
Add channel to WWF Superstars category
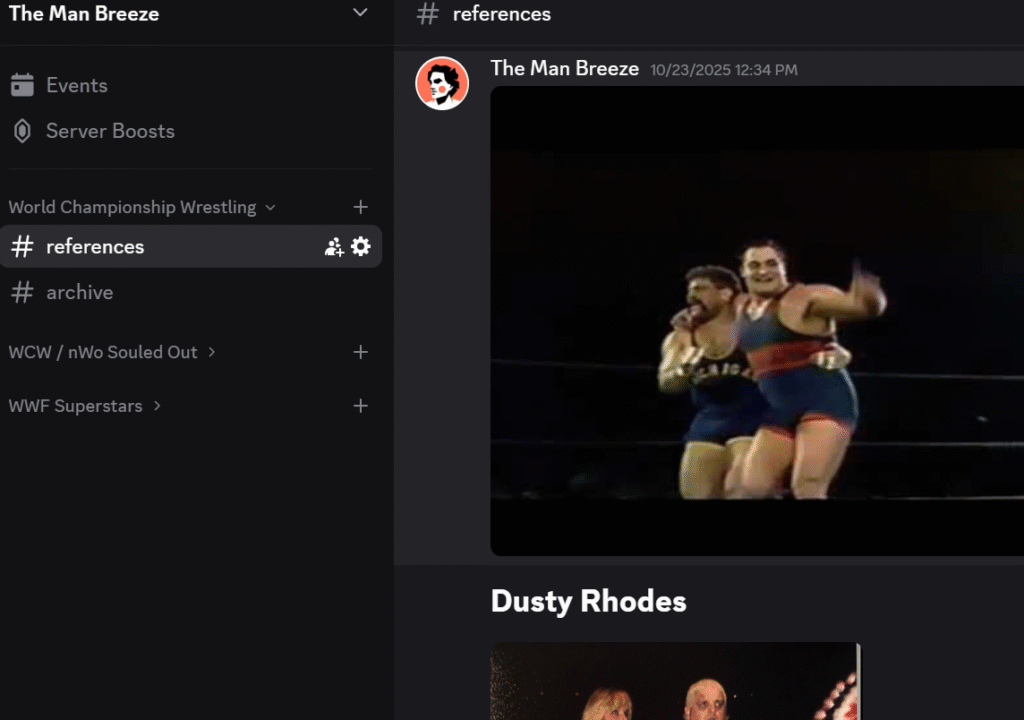click(361, 406)
